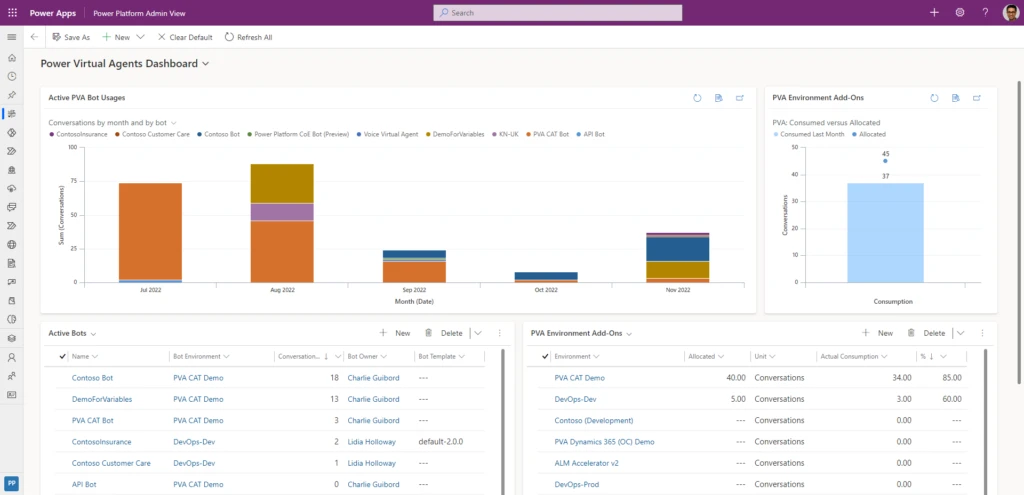Click the back arrow in toolbar

pos(34,37)
